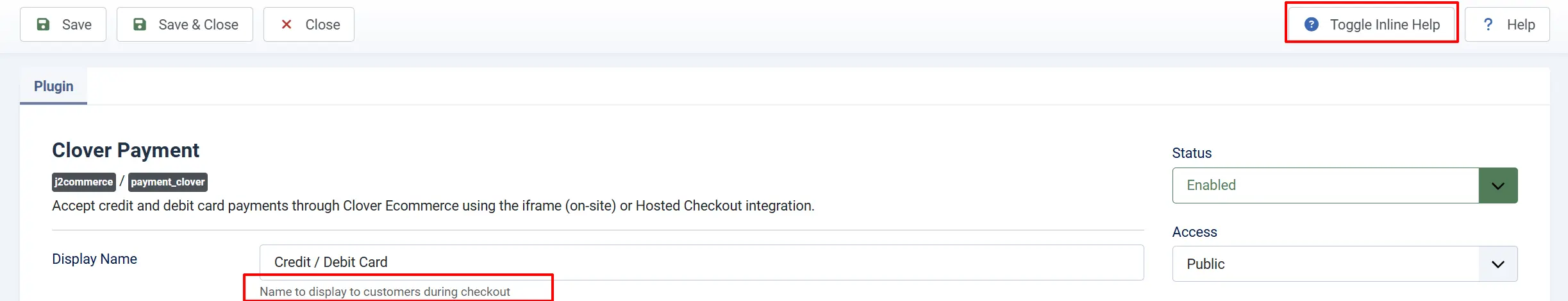Expand the Status dropdown arrow
This screenshot has width=1568, height=301.
click(1498, 185)
